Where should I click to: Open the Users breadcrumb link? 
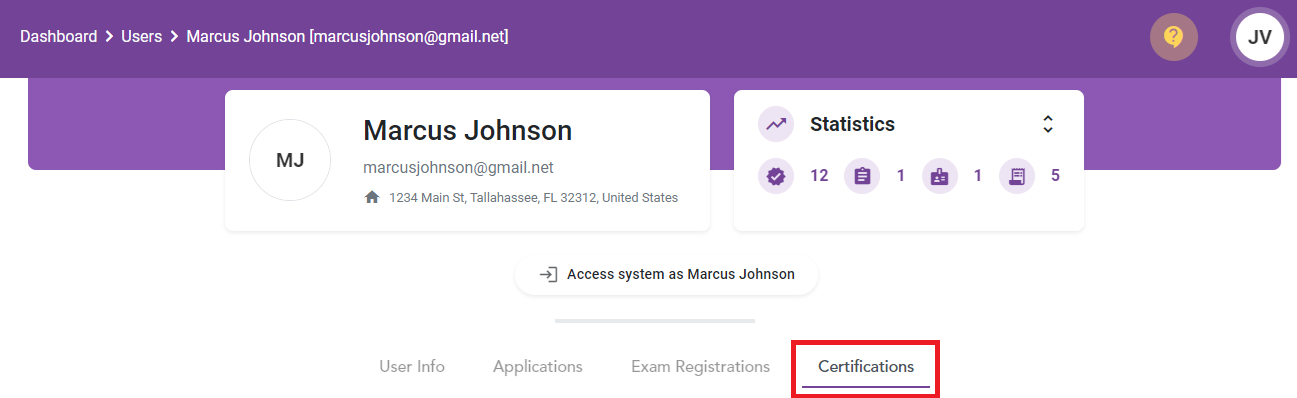pyautogui.click(x=142, y=36)
